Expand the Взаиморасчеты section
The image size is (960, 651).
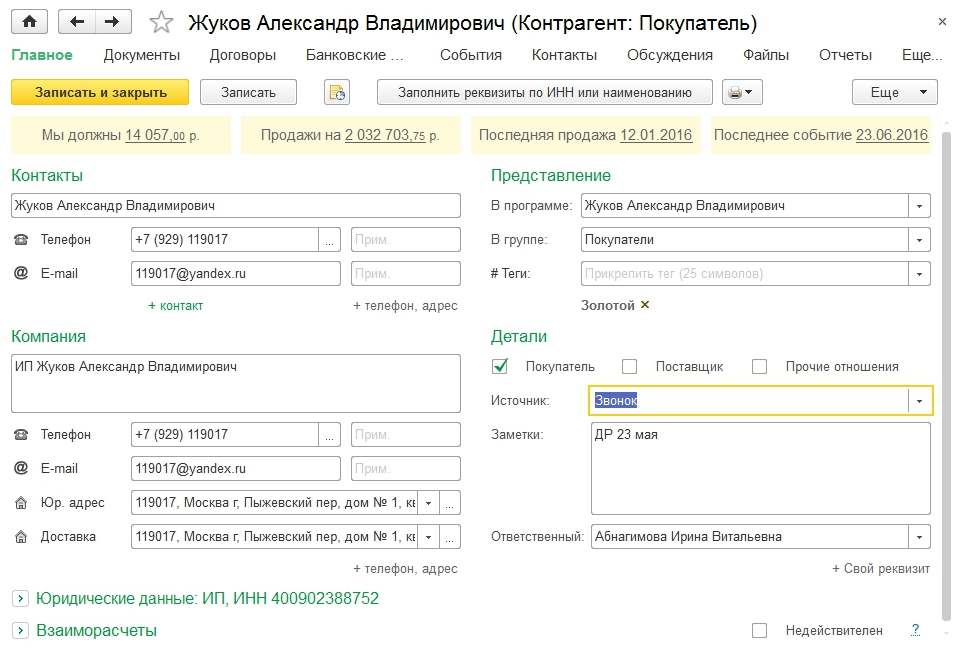tap(19, 630)
